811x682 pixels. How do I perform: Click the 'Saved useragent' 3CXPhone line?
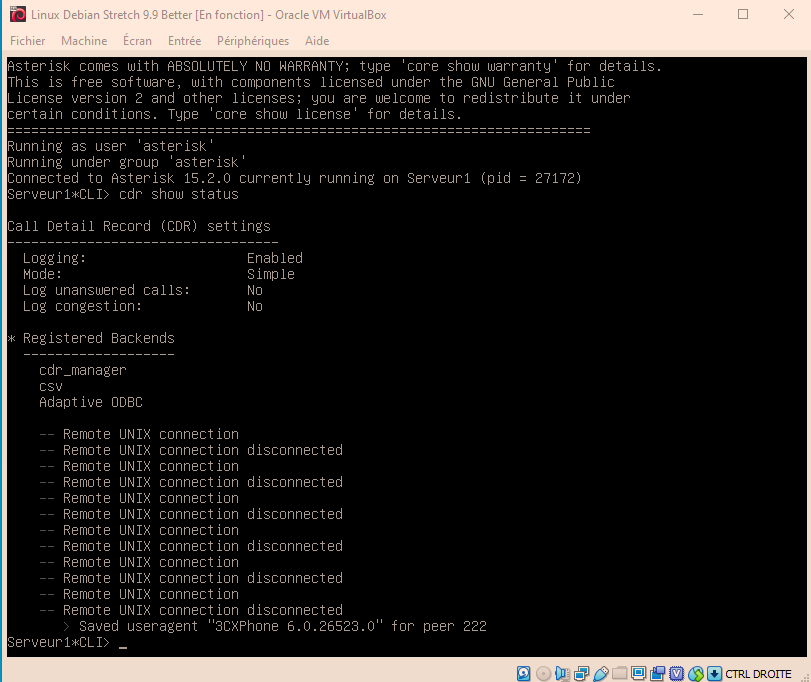(275, 626)
